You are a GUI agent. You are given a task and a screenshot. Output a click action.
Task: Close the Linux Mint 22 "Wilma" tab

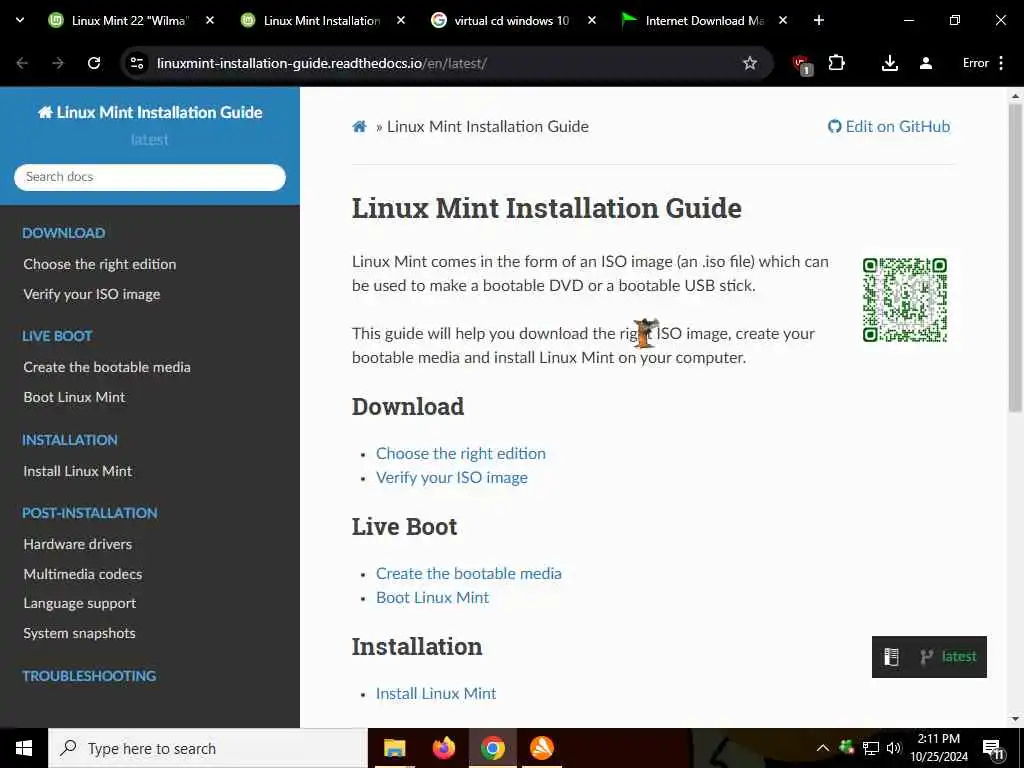210,21
